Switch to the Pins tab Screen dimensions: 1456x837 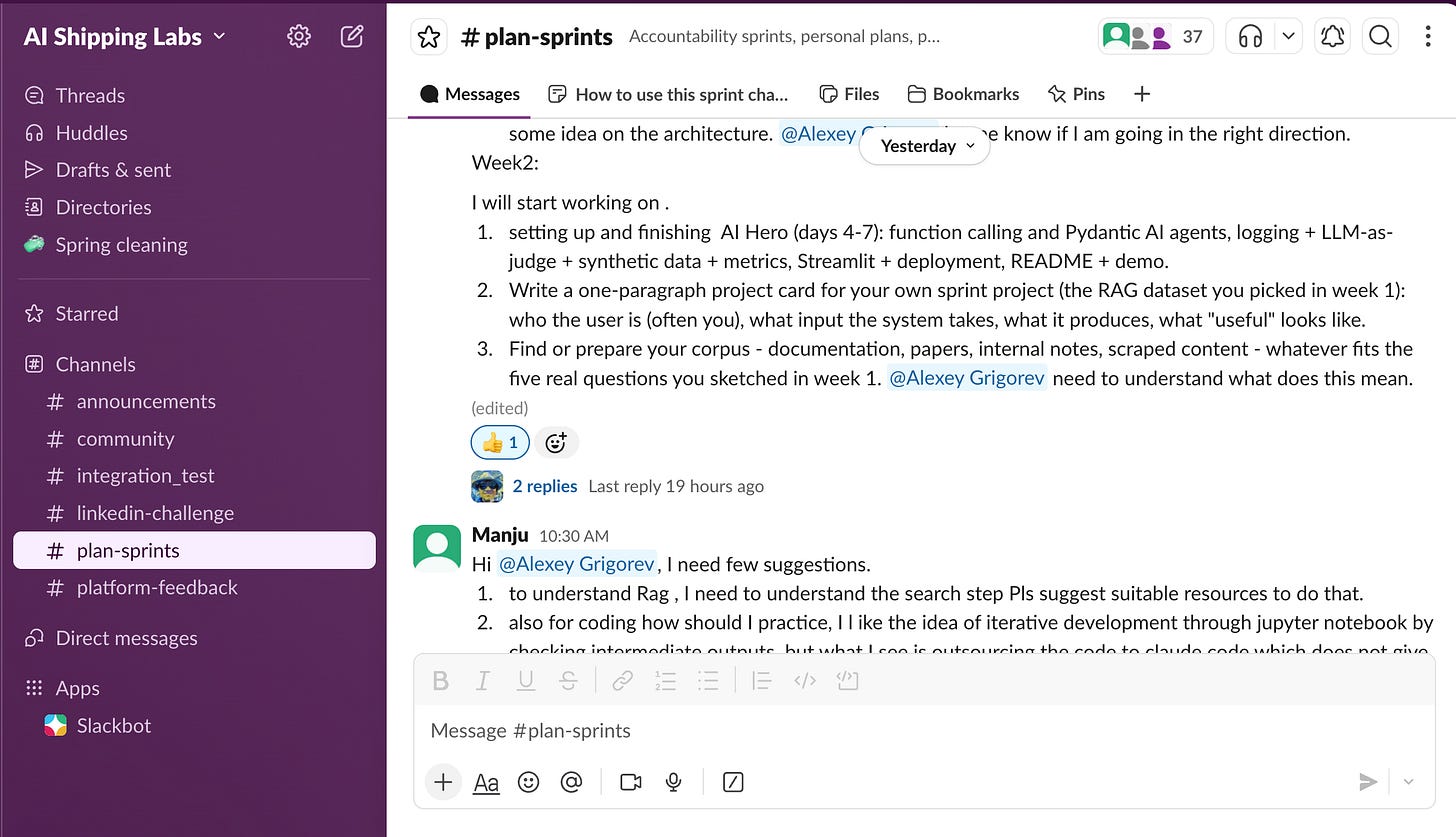click(x=1076, y=94)
